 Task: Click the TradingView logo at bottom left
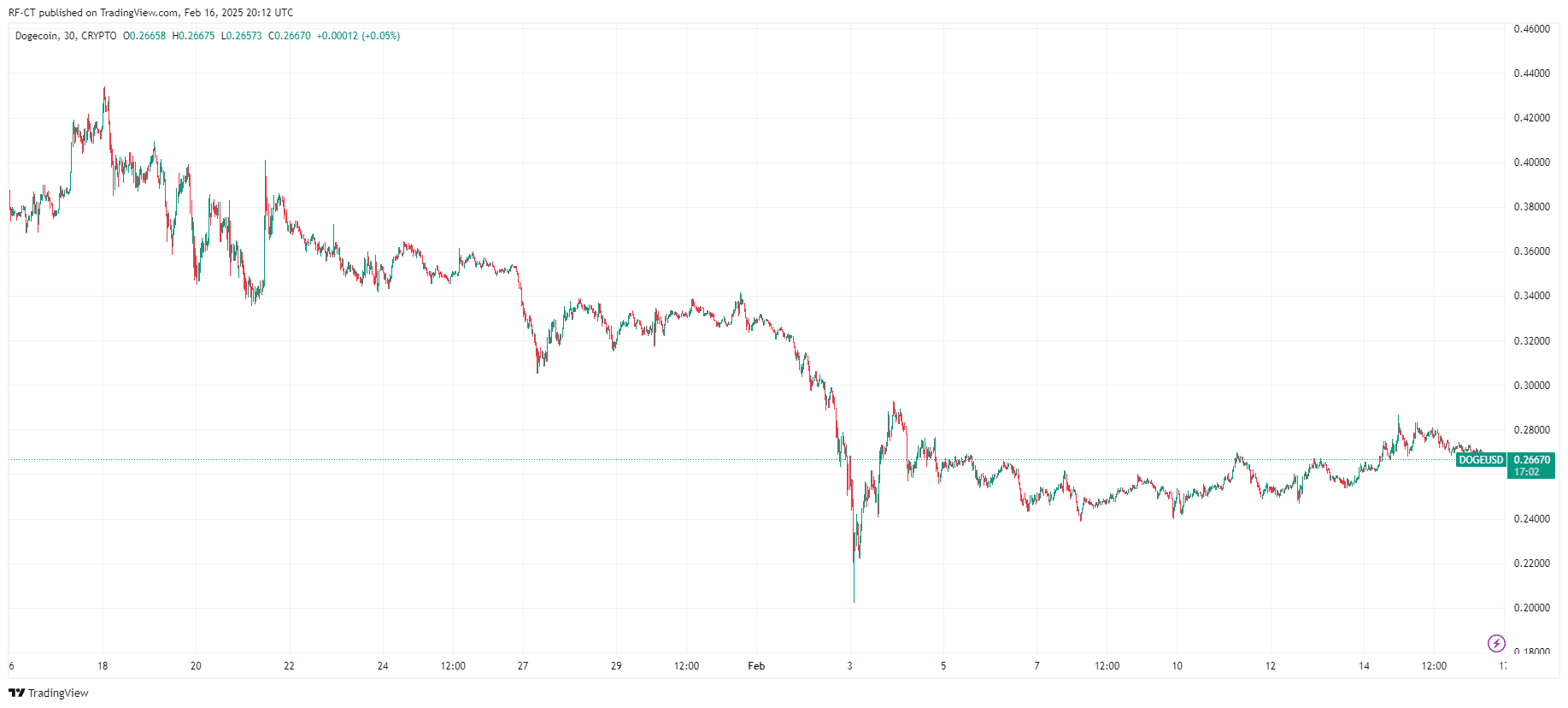pyautogui.click(x=49, y=693)
